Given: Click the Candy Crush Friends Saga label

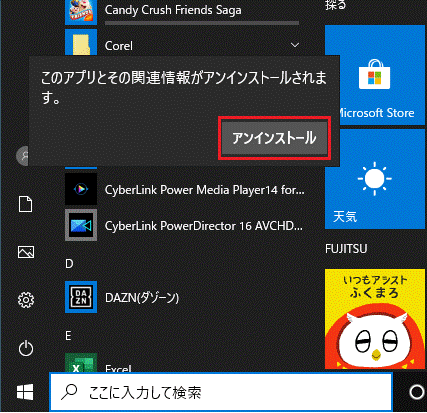Looking at the screenshot, I should click(173, 10).
